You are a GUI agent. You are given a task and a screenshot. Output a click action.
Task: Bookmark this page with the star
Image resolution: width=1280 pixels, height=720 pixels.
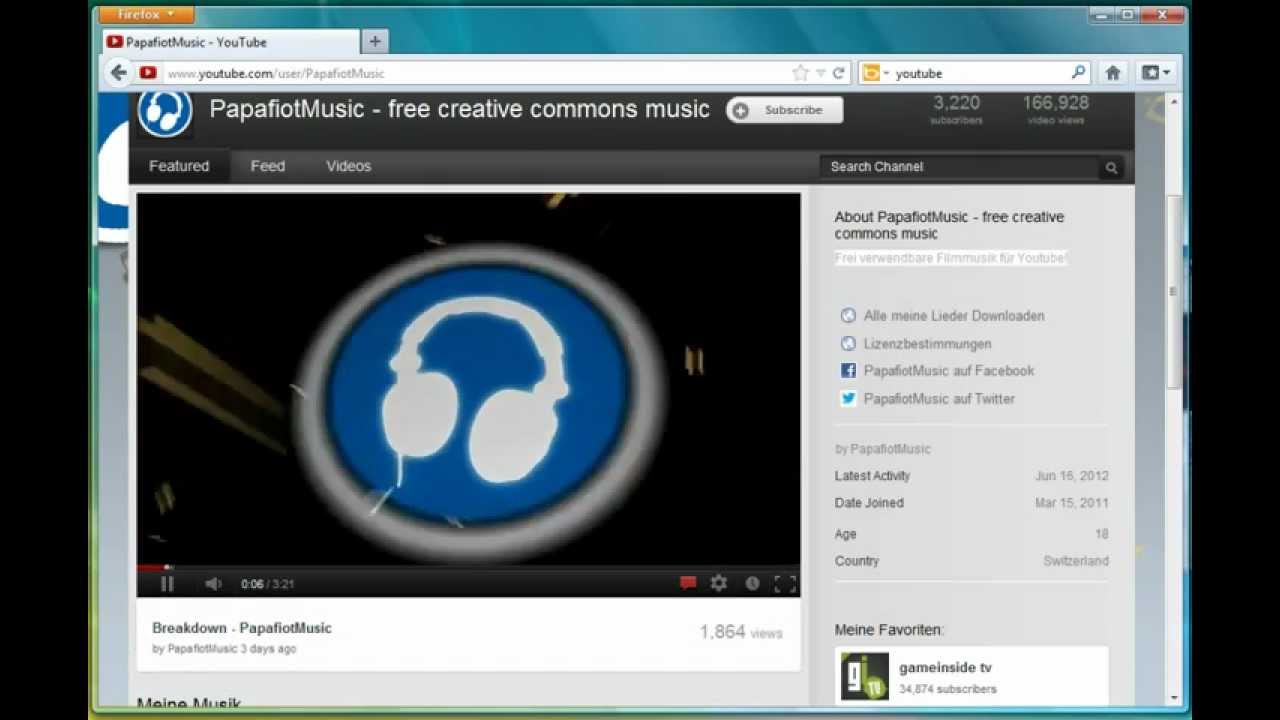pyautogui.click(x=800, y=73)
